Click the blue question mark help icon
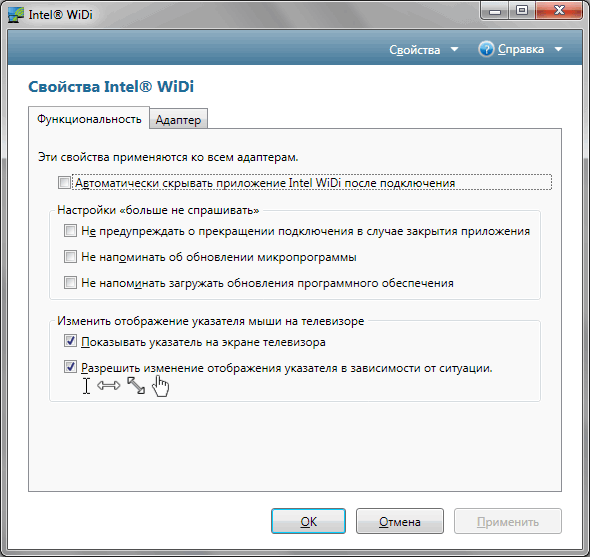590x557 pixels. click(x=486, y=49)
